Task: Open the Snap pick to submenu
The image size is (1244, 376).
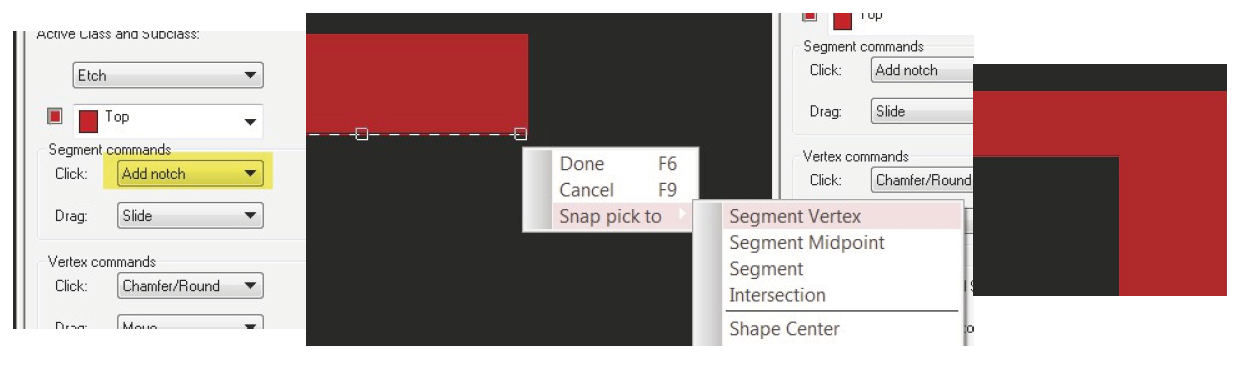Action: tap(610, 216)
